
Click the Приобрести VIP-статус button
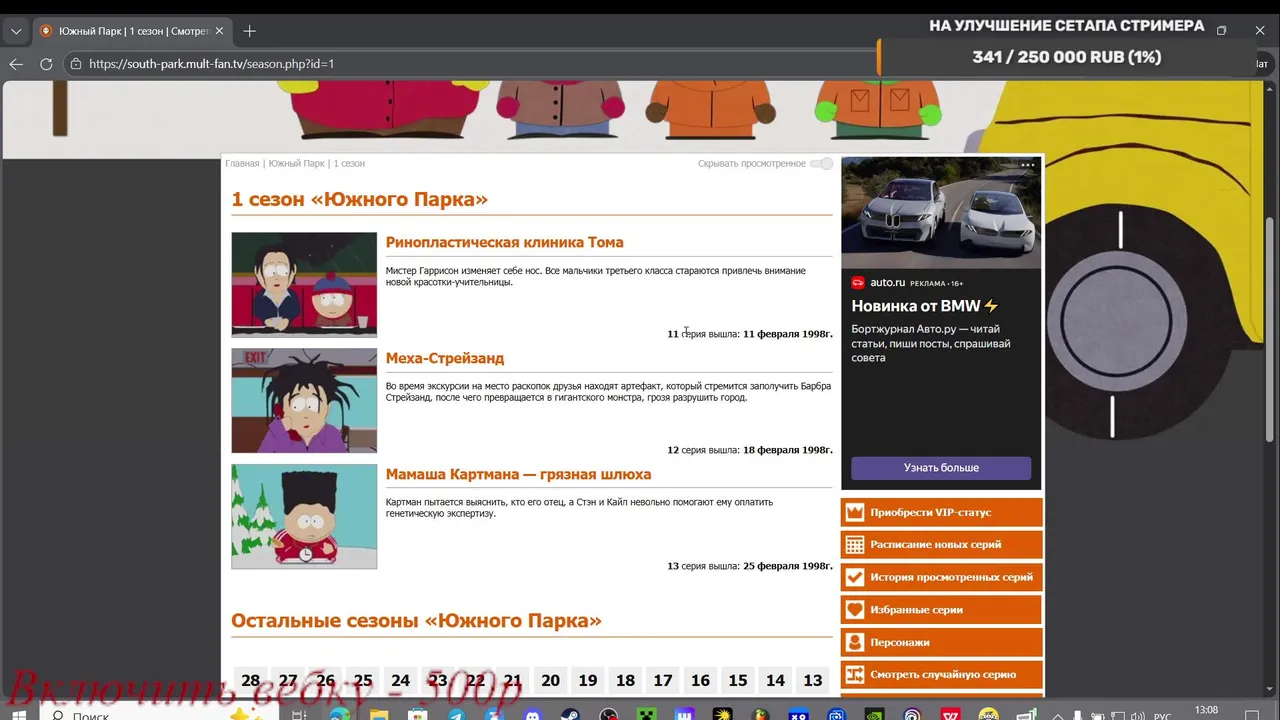(x=942, y=512)
